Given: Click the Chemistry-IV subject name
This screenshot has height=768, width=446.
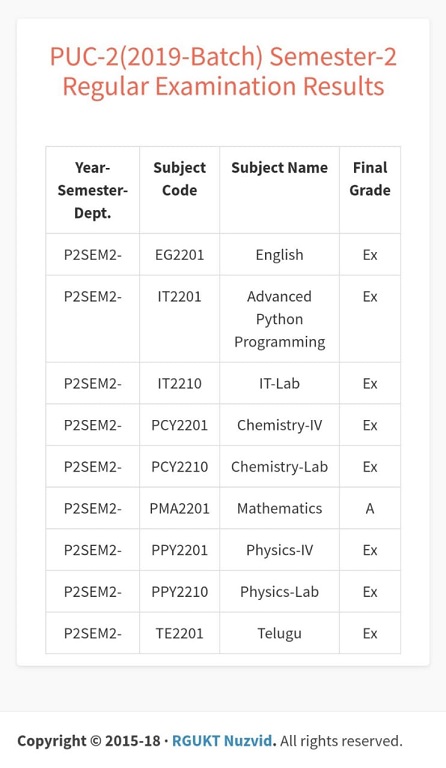Looking at the screenshot, I should coord(280,425).
